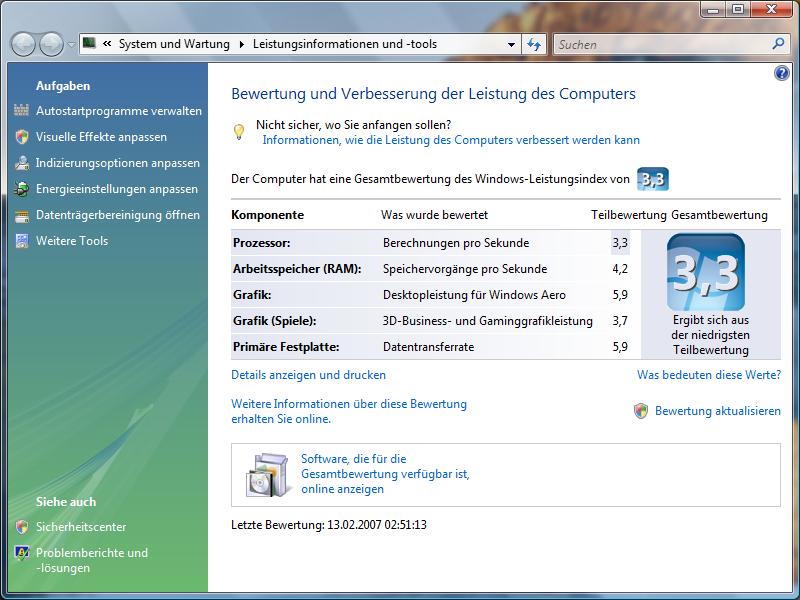Click the small 3,3 score badge
Image resolution: width=800 pixels, height=600 pixels.
tap(653, 179)
